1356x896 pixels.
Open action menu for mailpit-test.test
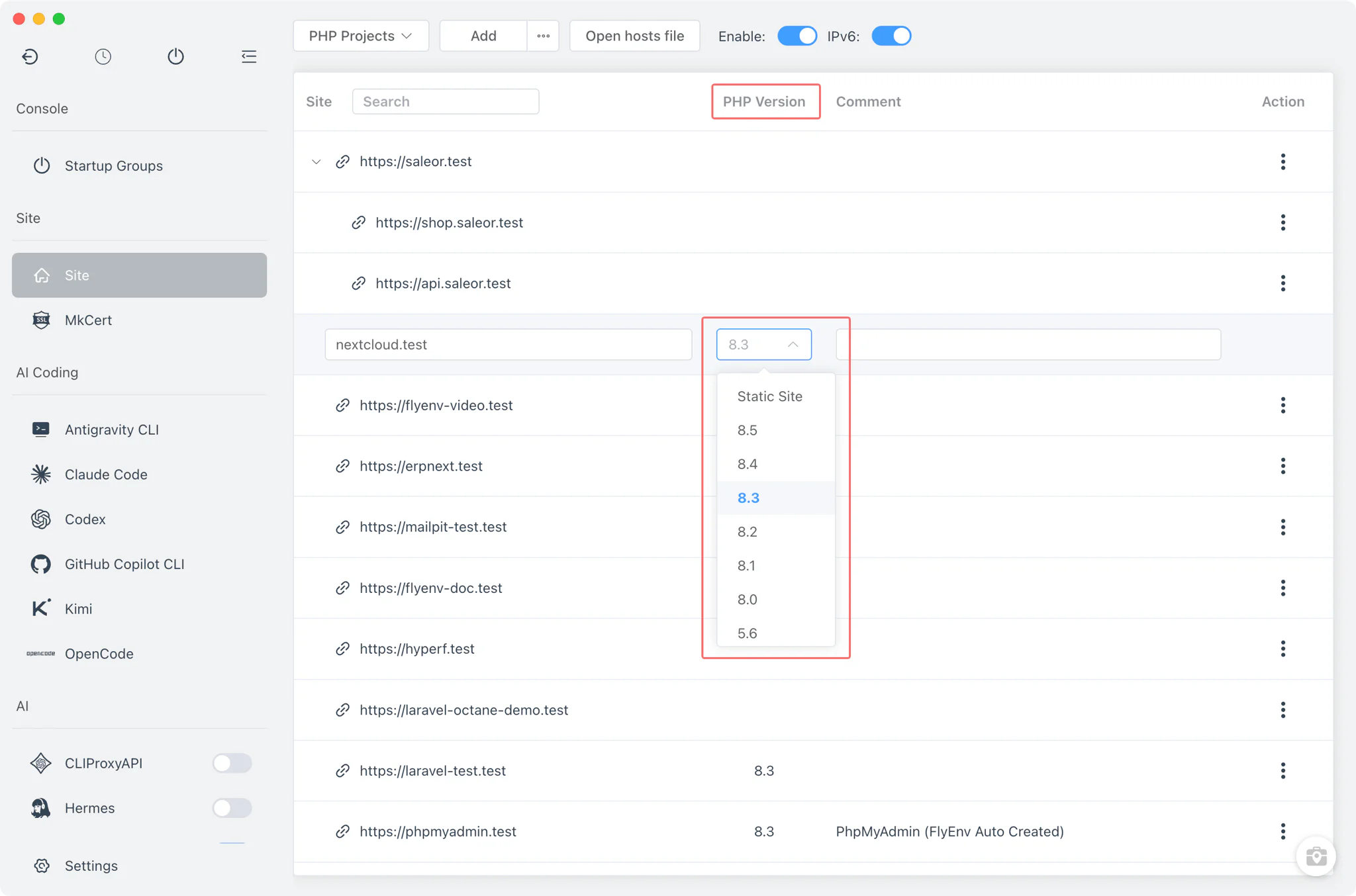pyautogui.click(x=1283, y=527)
